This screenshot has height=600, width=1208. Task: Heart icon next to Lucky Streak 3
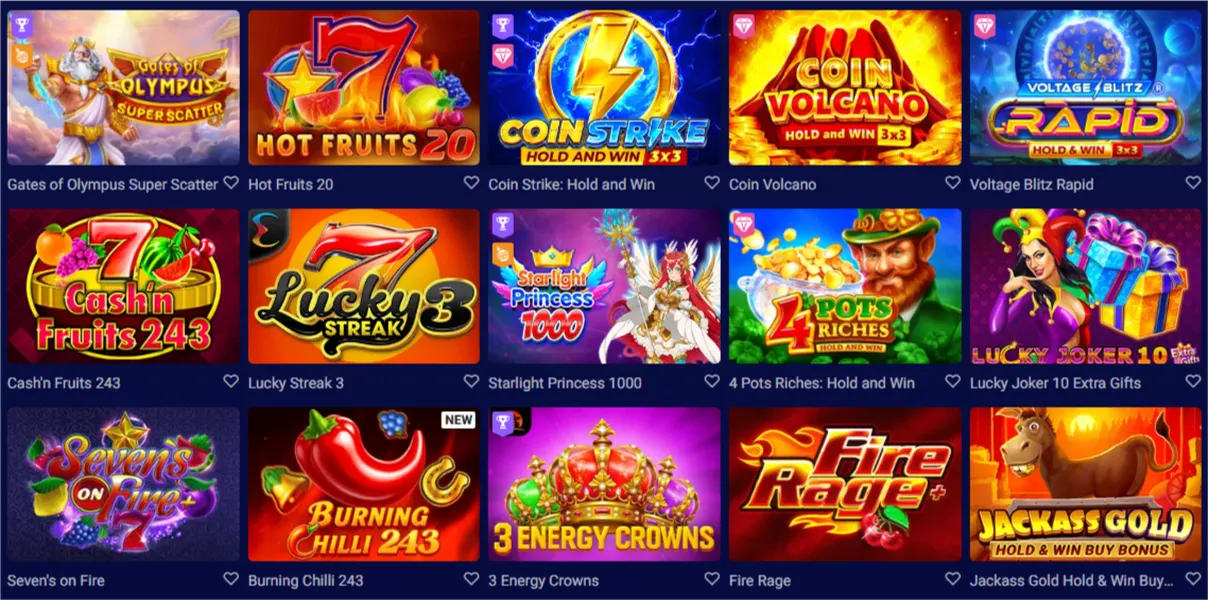click(x=471, y=381)
